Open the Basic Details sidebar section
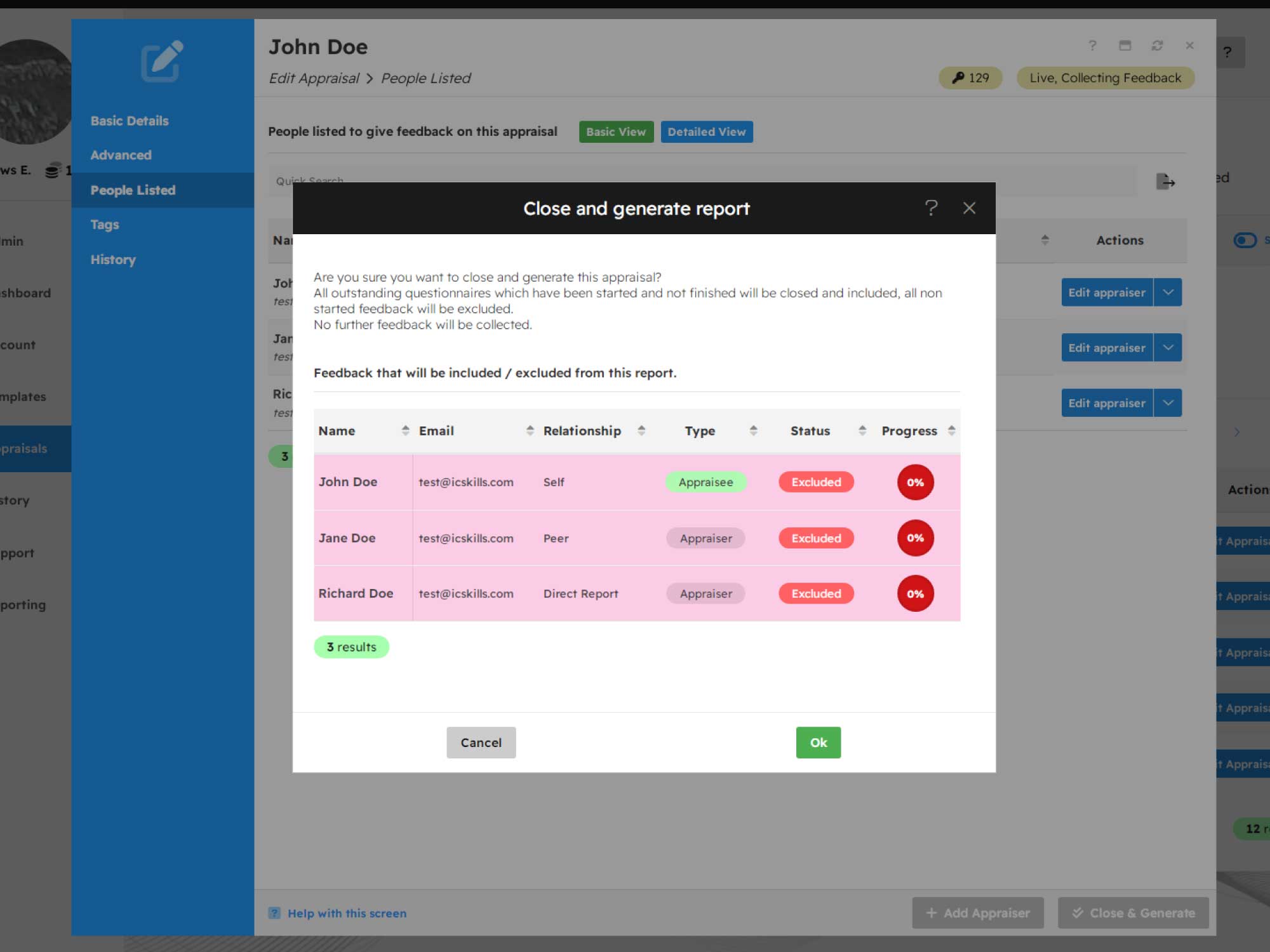This screenshot has width=1270, height=952. pyautogui.click(x=130, y=121)
